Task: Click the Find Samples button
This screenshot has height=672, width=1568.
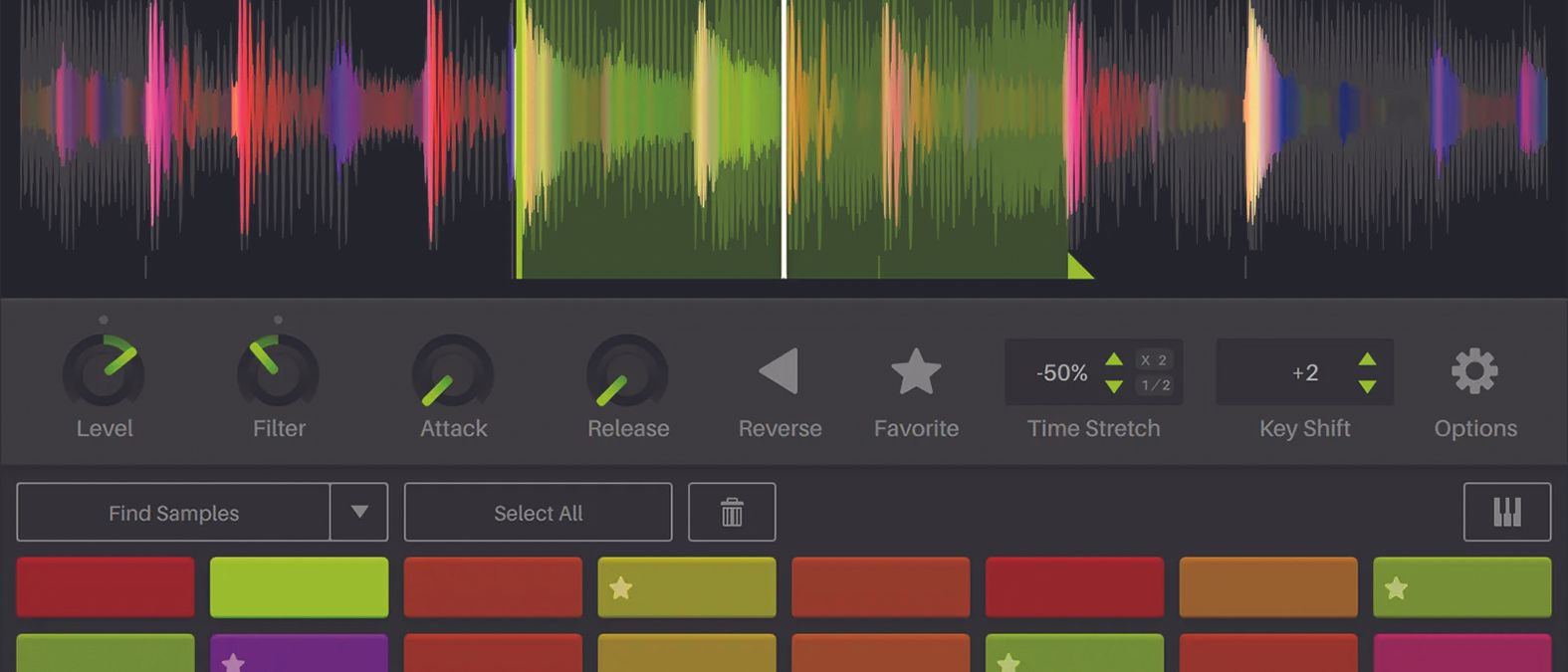Action: [173, 512]
